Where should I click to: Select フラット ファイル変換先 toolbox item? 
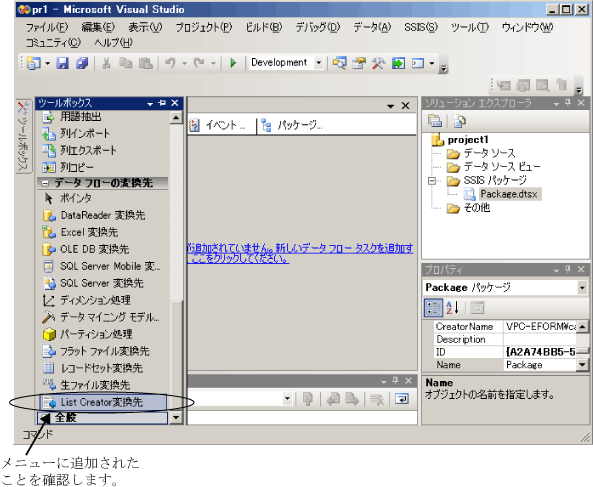(103, 351)
